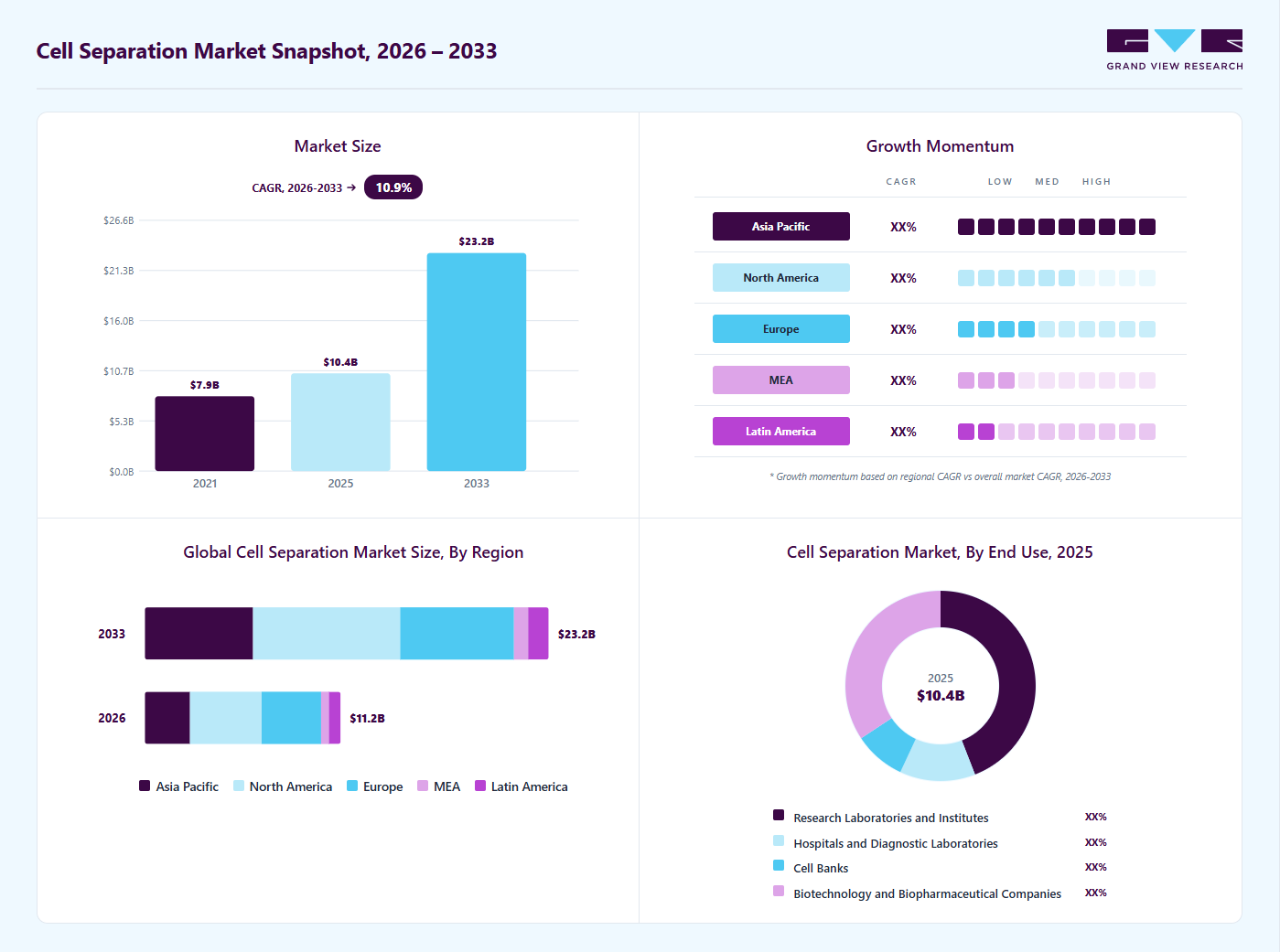This screenshot has height=952, width=1280.
Task: Click the Growth Momentum panel title
Action: (940, 146)
